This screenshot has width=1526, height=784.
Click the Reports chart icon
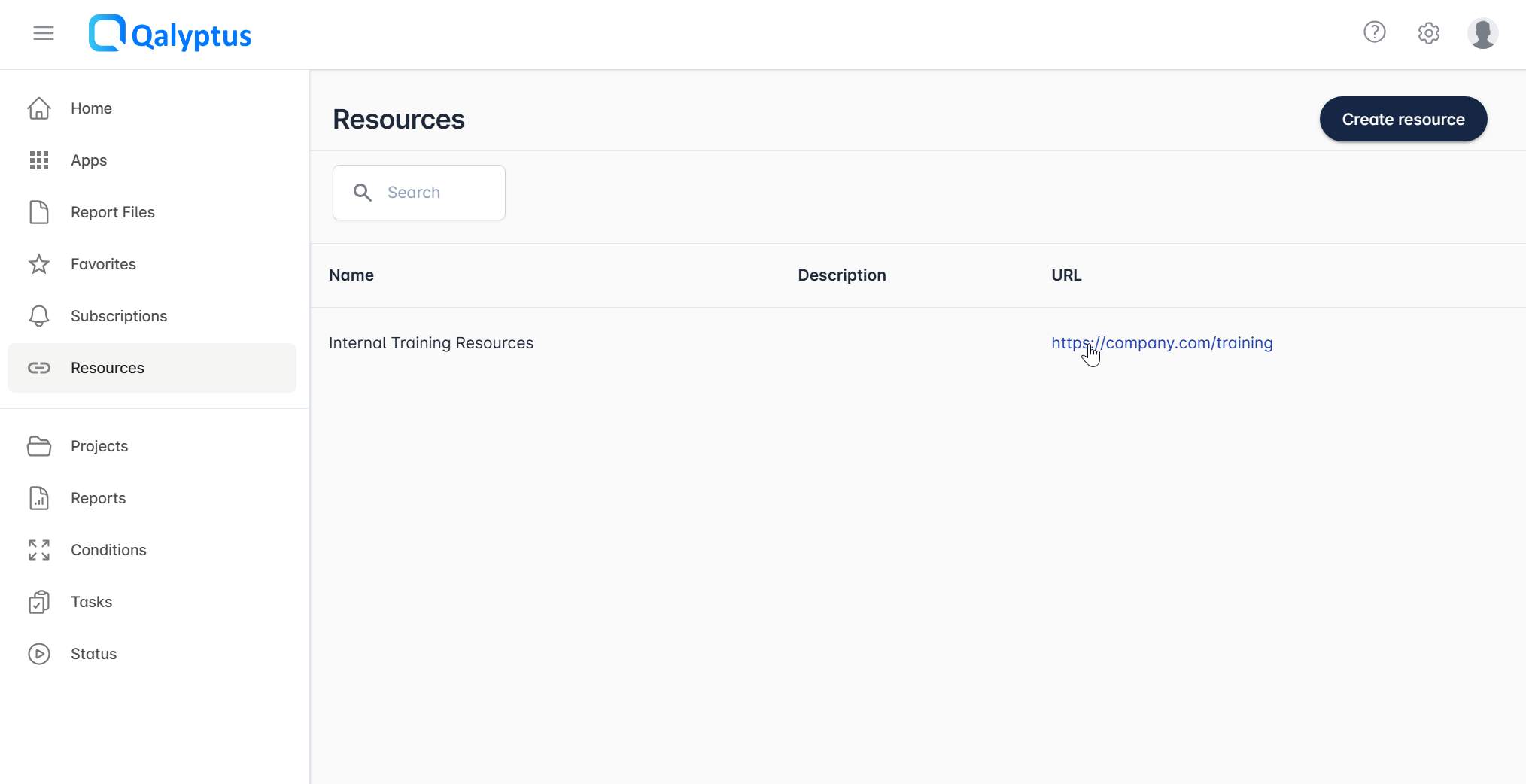[x=39, y=498]
